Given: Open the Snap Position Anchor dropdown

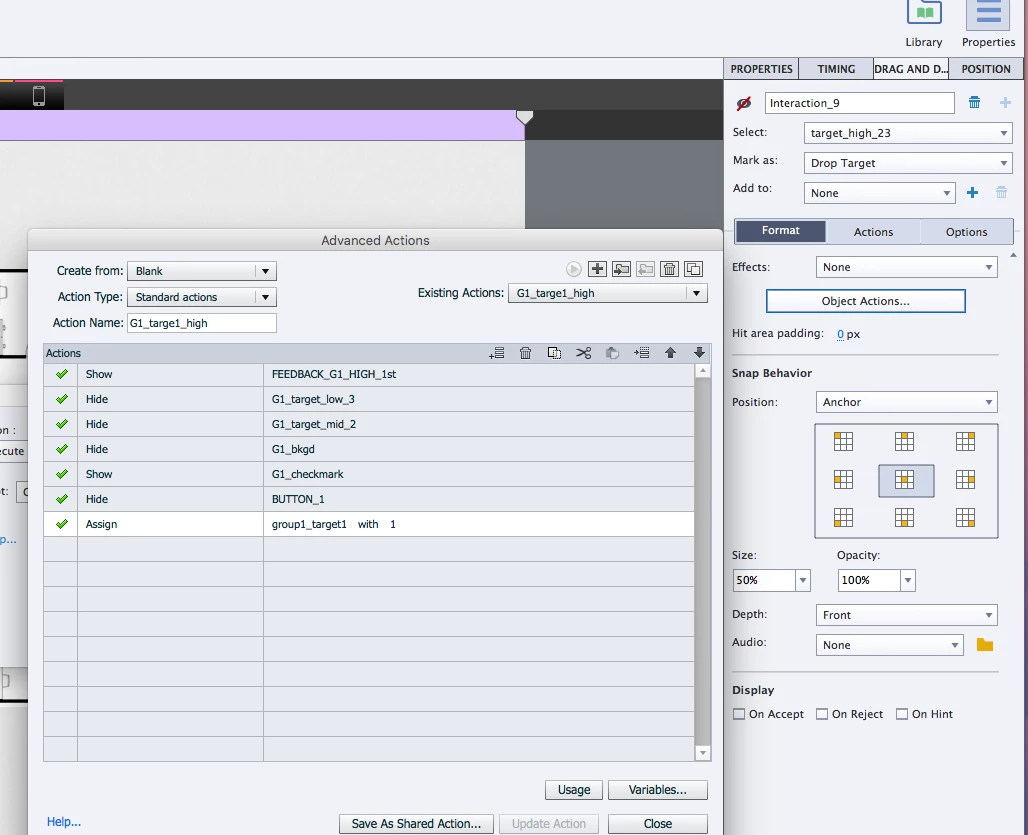Looking at the screenshot, I should tap(907, 402).
